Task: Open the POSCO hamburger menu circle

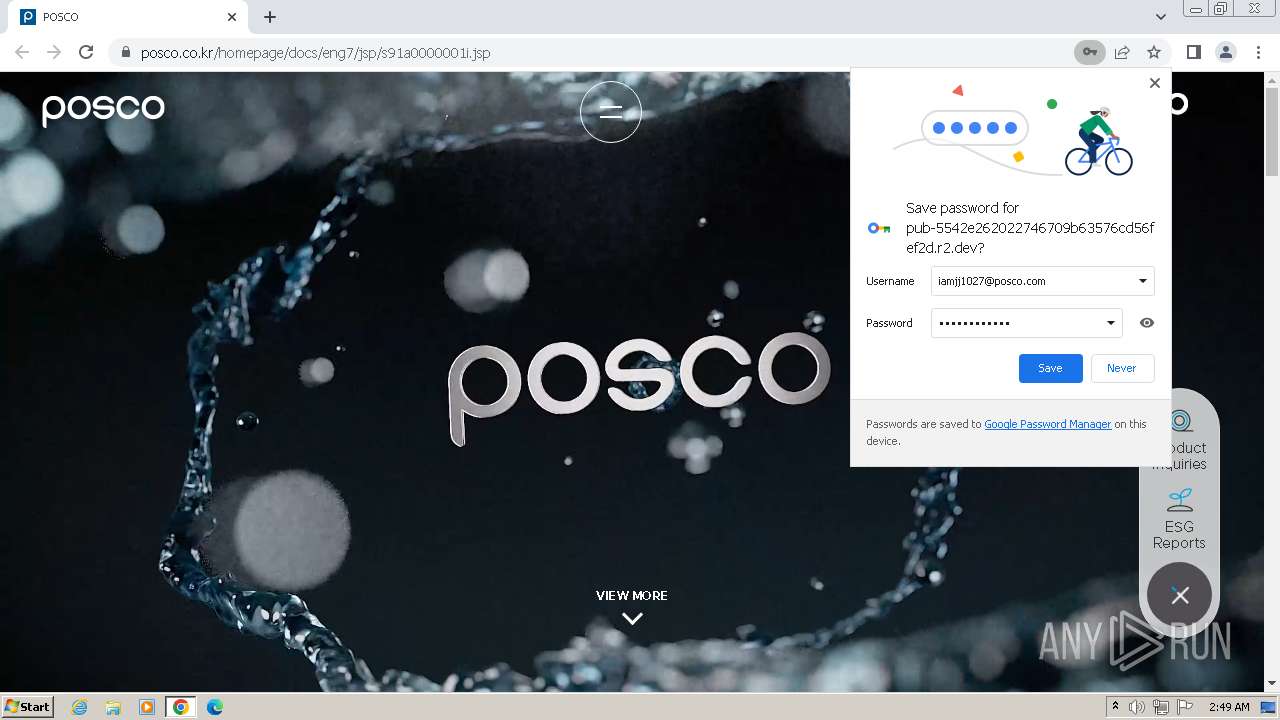Action: click(611, 111)
